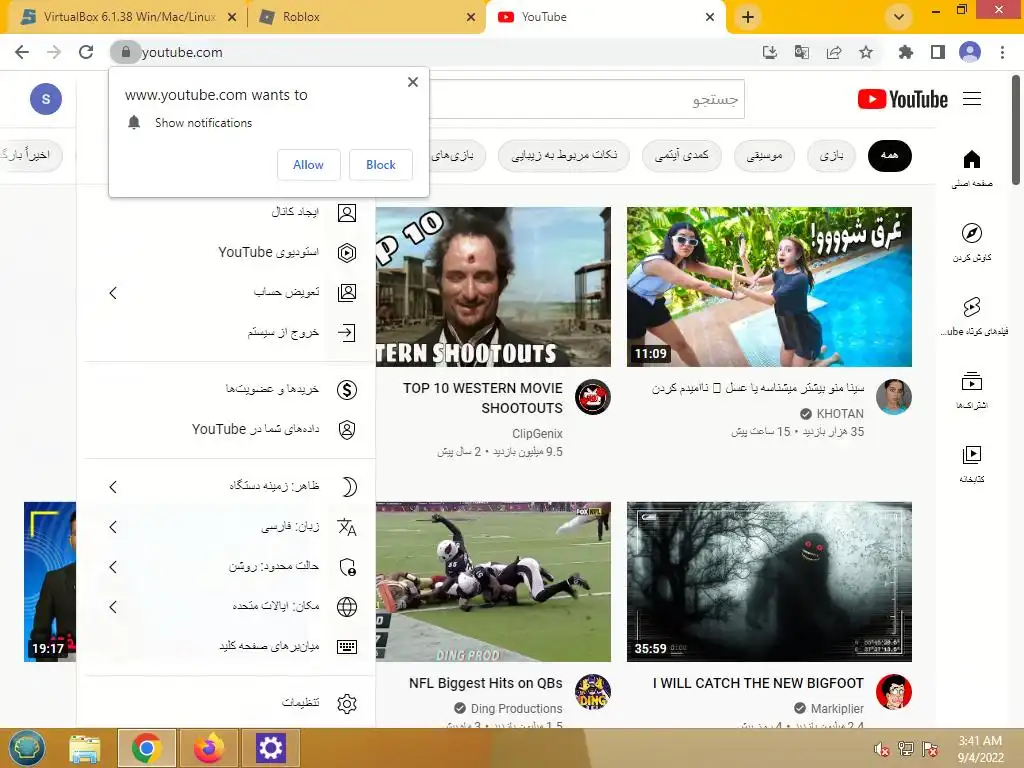Open the tab search dropdown arrow
1024x768 pixels.
point(899,17)
